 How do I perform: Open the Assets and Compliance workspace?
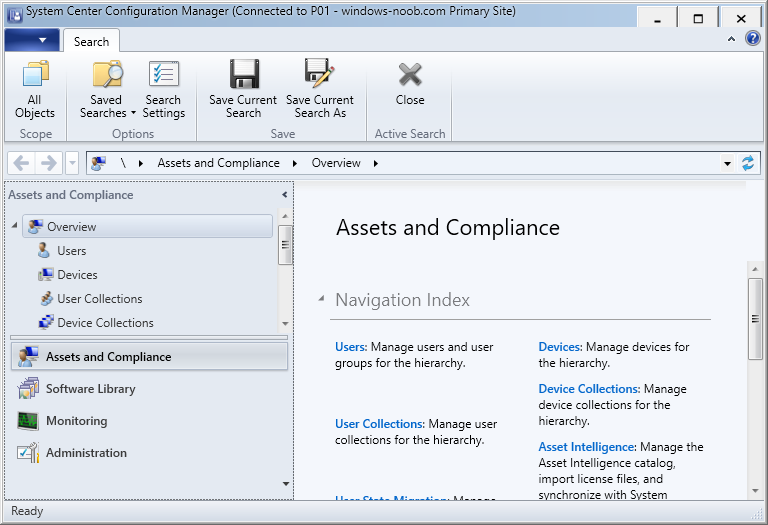tap(149, 357)
